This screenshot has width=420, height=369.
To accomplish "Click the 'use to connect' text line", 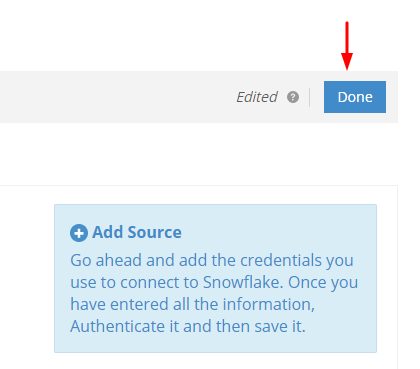I will (x=214, y=282).
